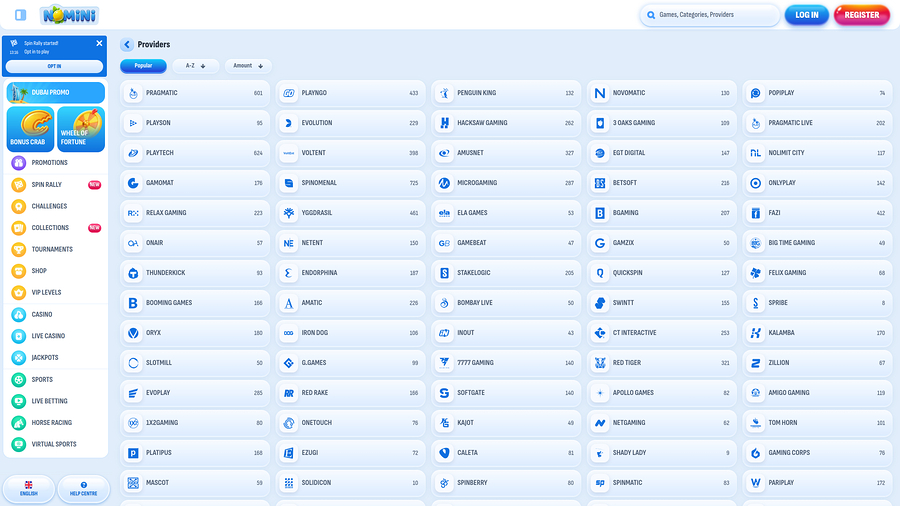Open the Promotions sidebar icon
The height and width of the screenshot is (506, 900).
18,163
